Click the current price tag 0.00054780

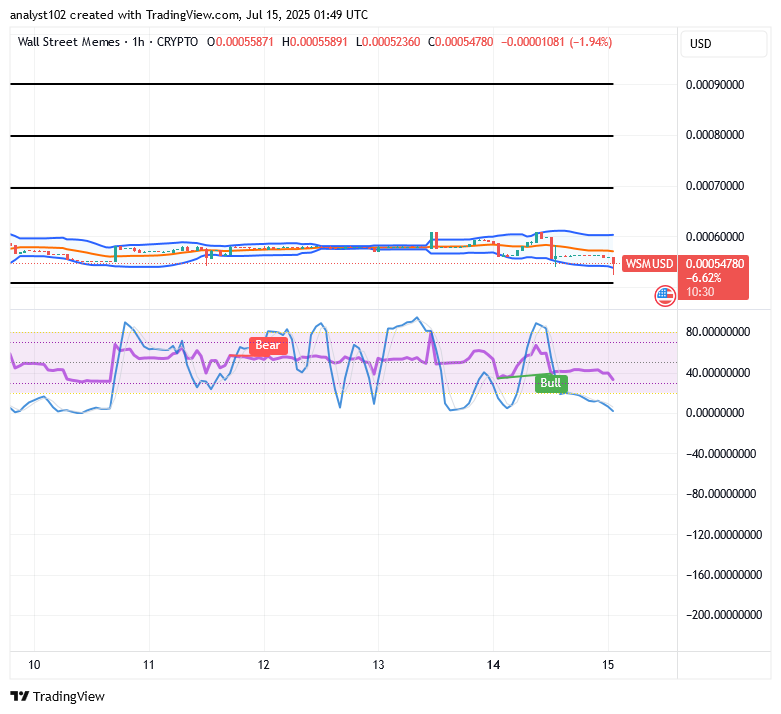point(715,264)
